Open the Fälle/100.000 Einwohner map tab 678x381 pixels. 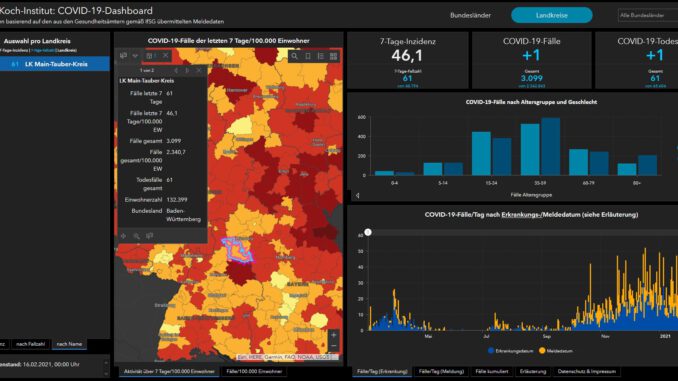pos(254,371)
